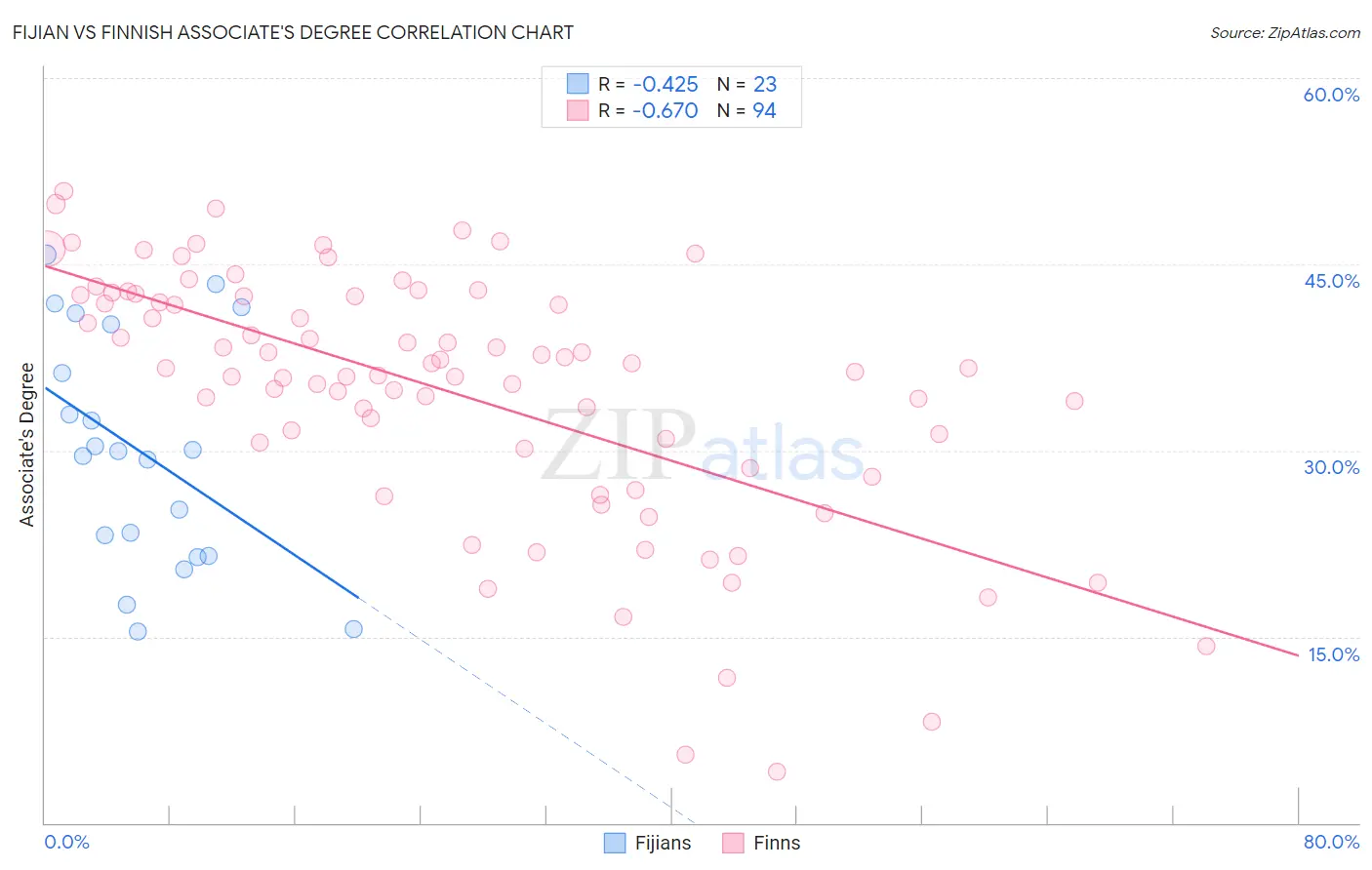Select the Finns legend label
1372x870 pixels.
click(777, 843)
